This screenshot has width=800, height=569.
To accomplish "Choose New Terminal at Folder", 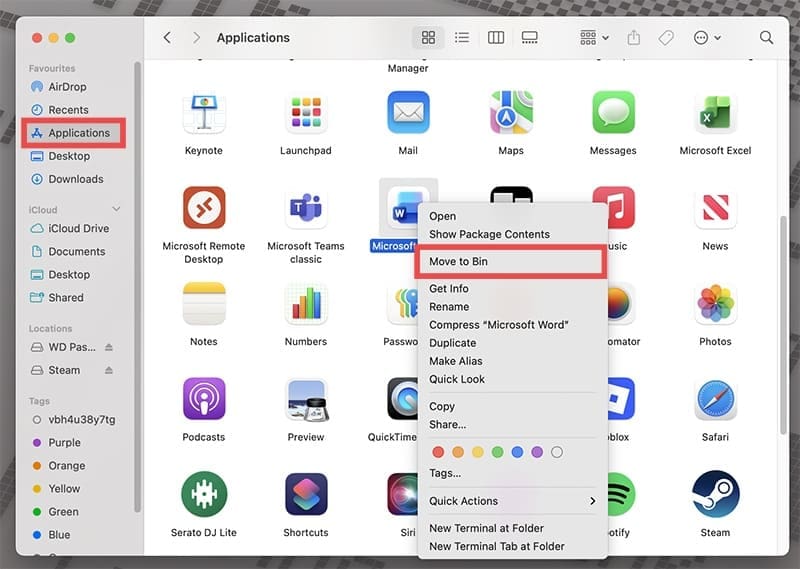I will (x=512, y=528).
